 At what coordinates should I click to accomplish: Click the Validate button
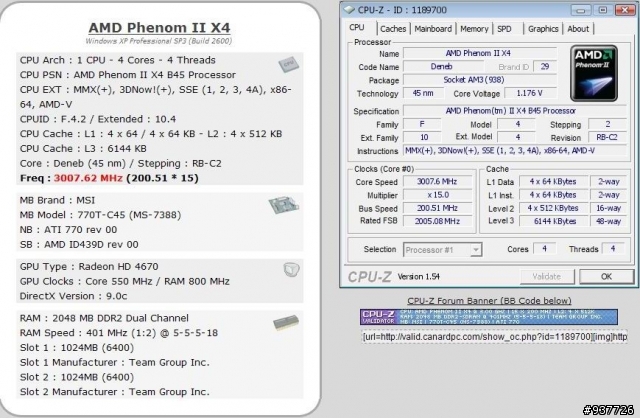[547, 277]
